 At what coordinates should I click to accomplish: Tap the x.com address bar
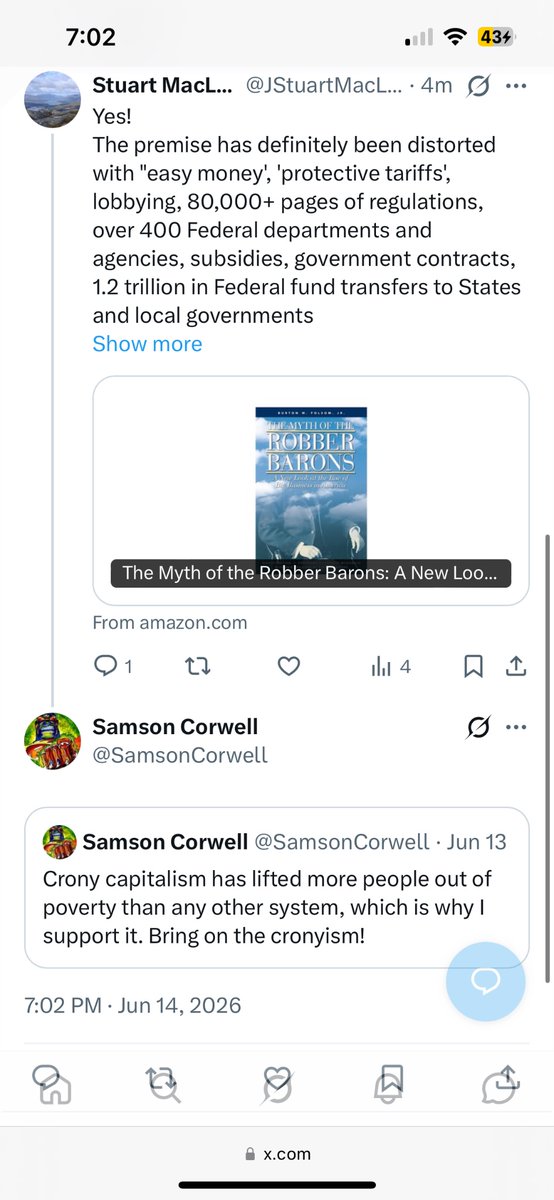277,1153
